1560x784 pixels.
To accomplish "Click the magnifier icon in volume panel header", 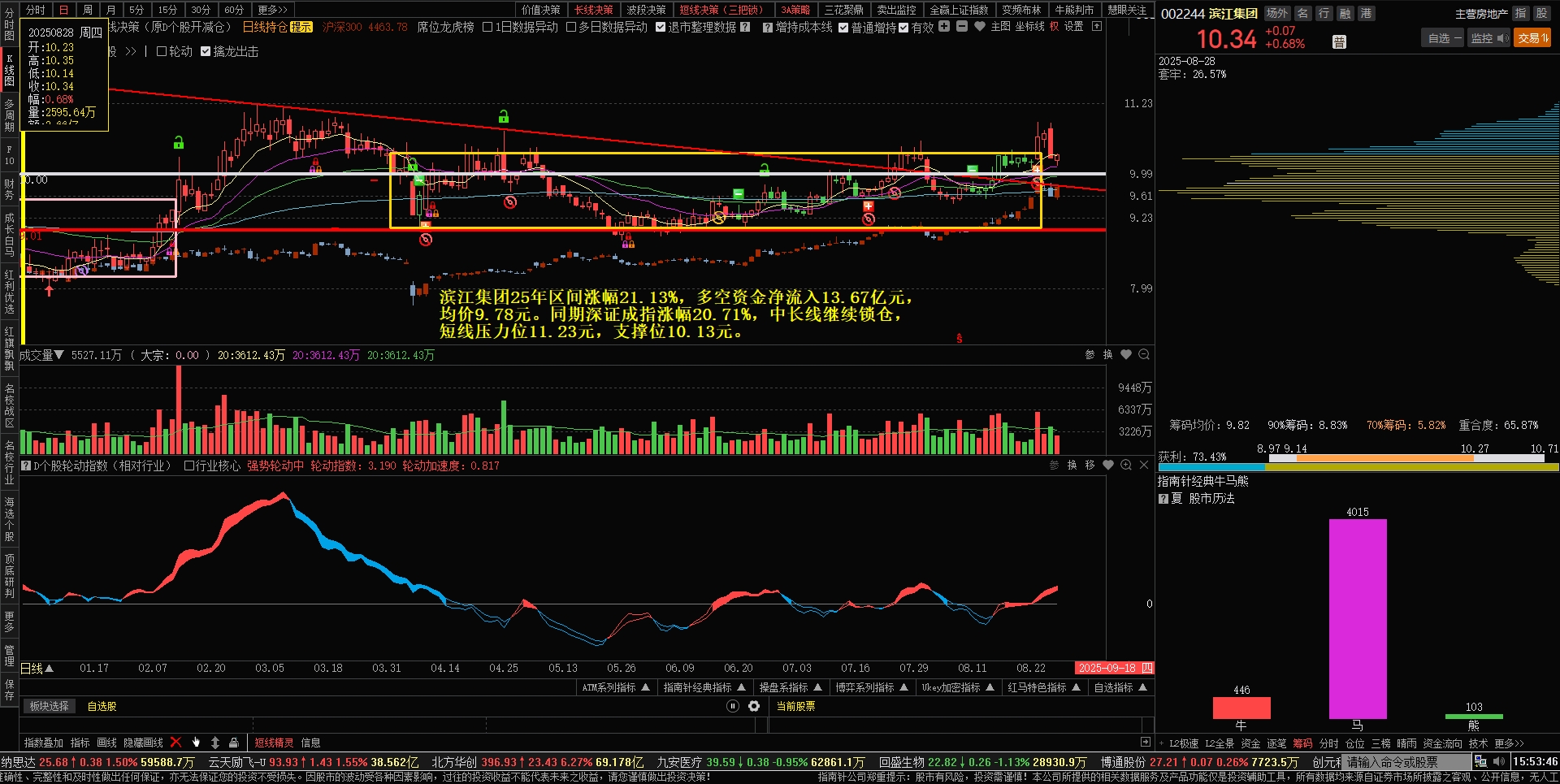I will [1144, 354].
